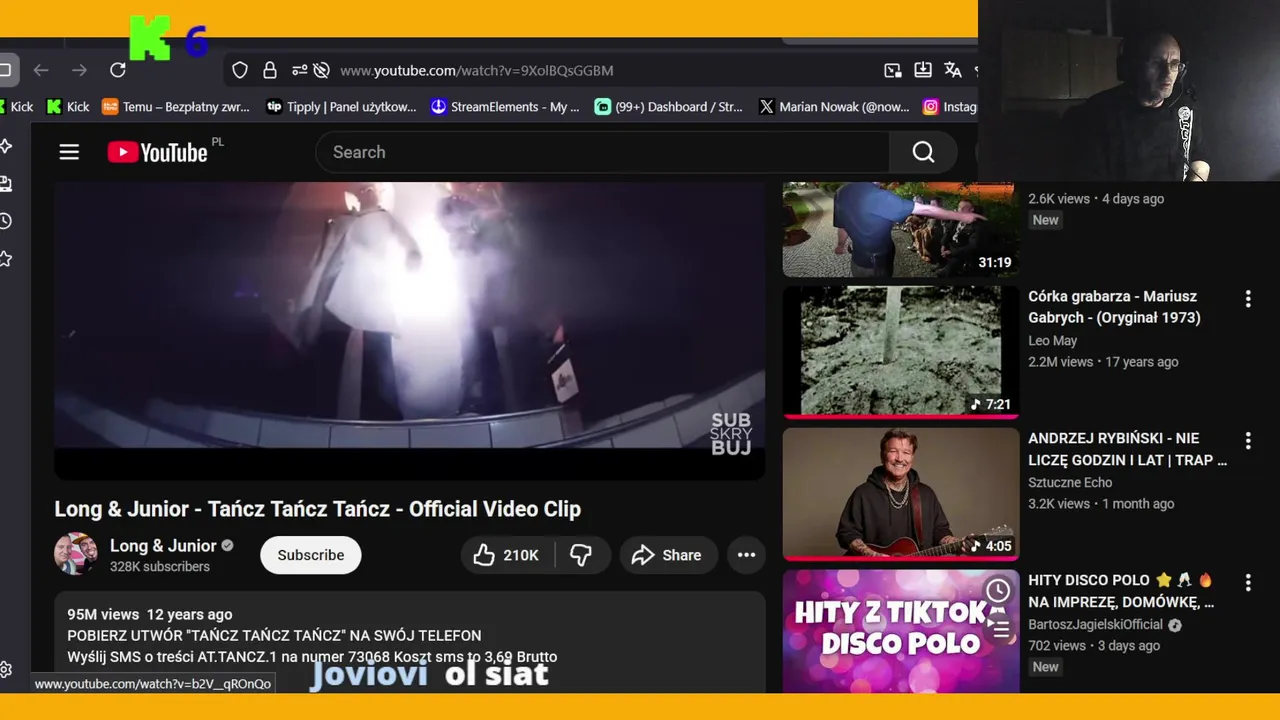Click Leo May channel name

[x=1052, y=341]
